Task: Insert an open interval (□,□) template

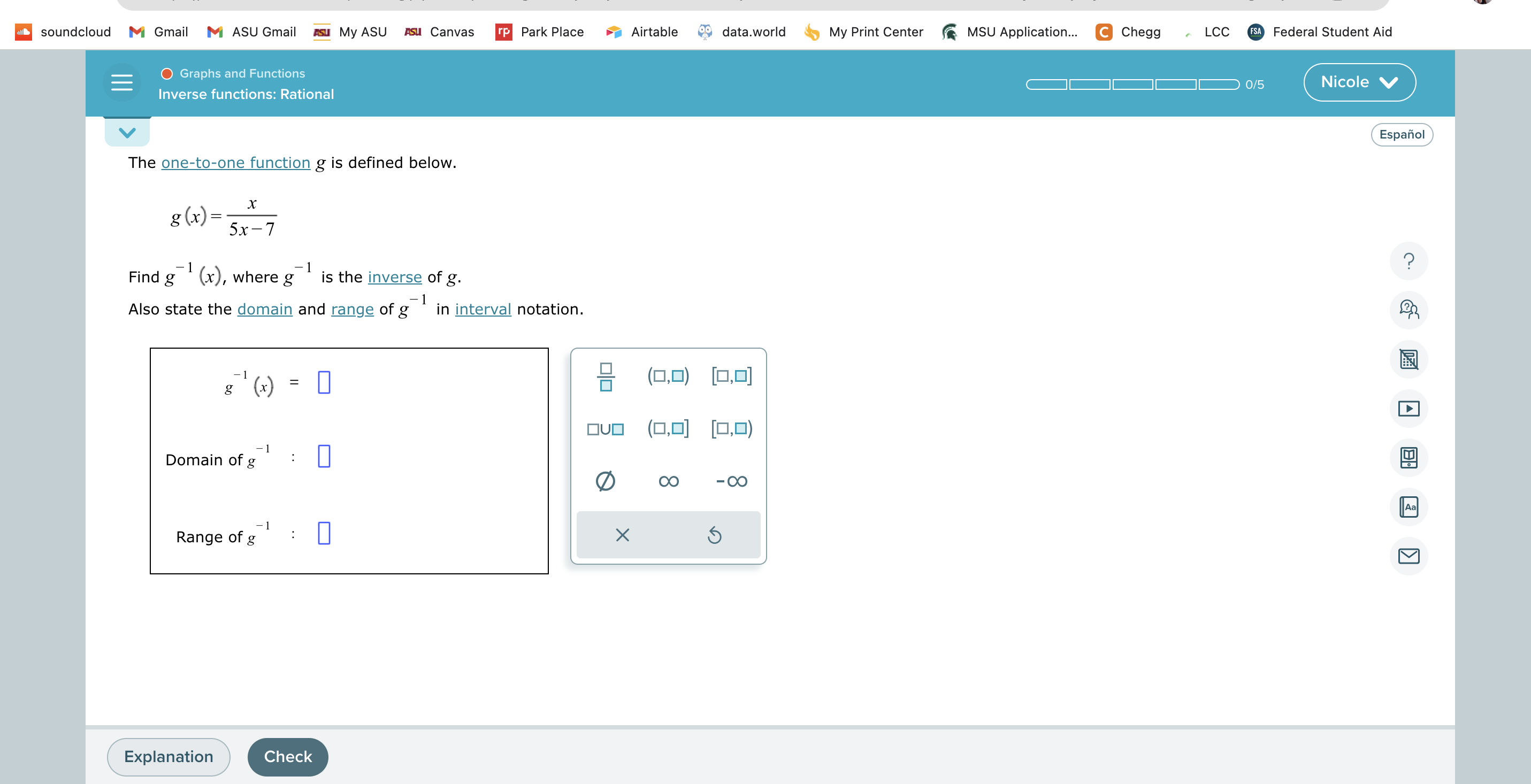Action: (x=668, y=376)
